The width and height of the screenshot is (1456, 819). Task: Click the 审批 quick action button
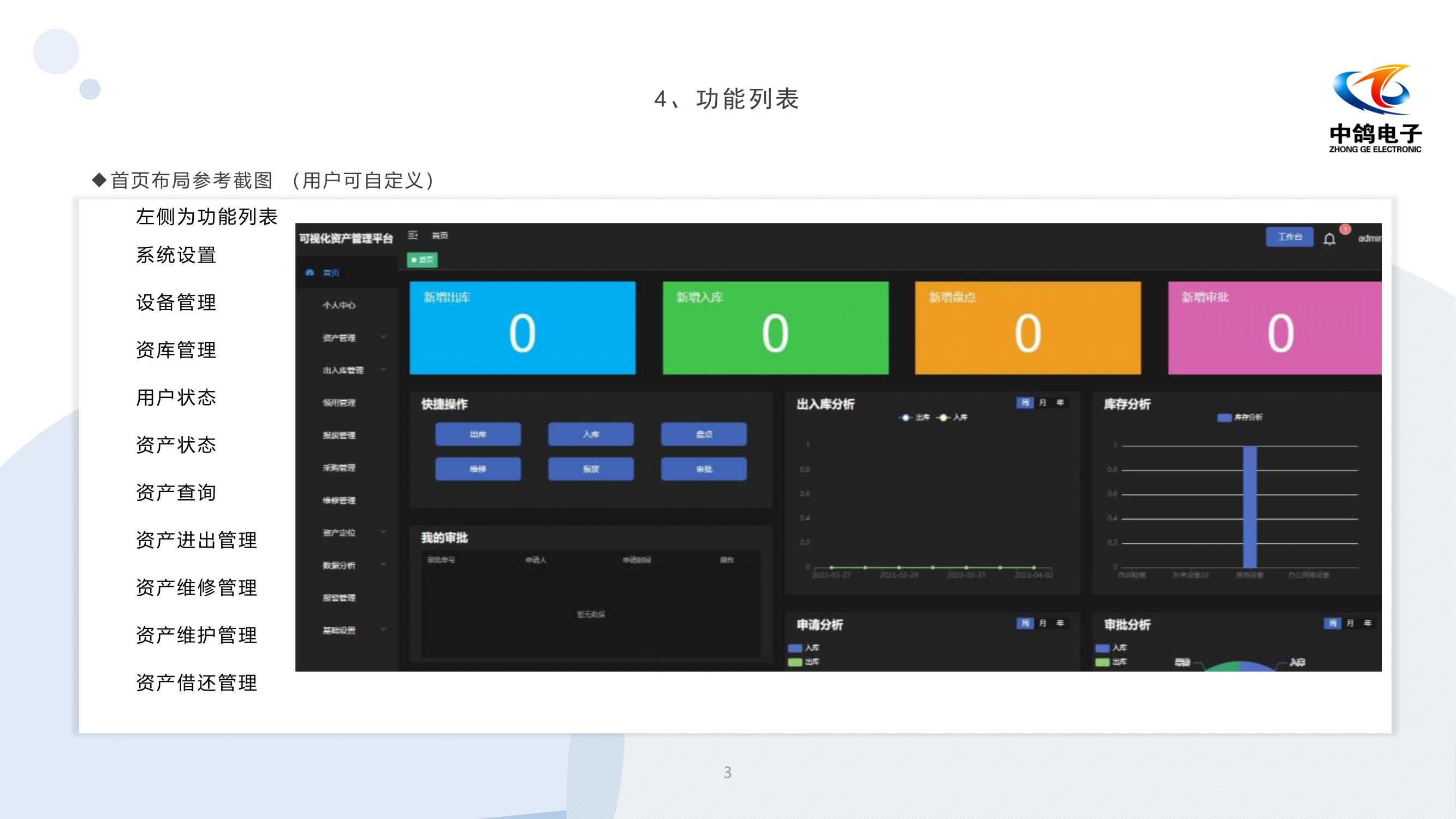[x=704, y=469]
